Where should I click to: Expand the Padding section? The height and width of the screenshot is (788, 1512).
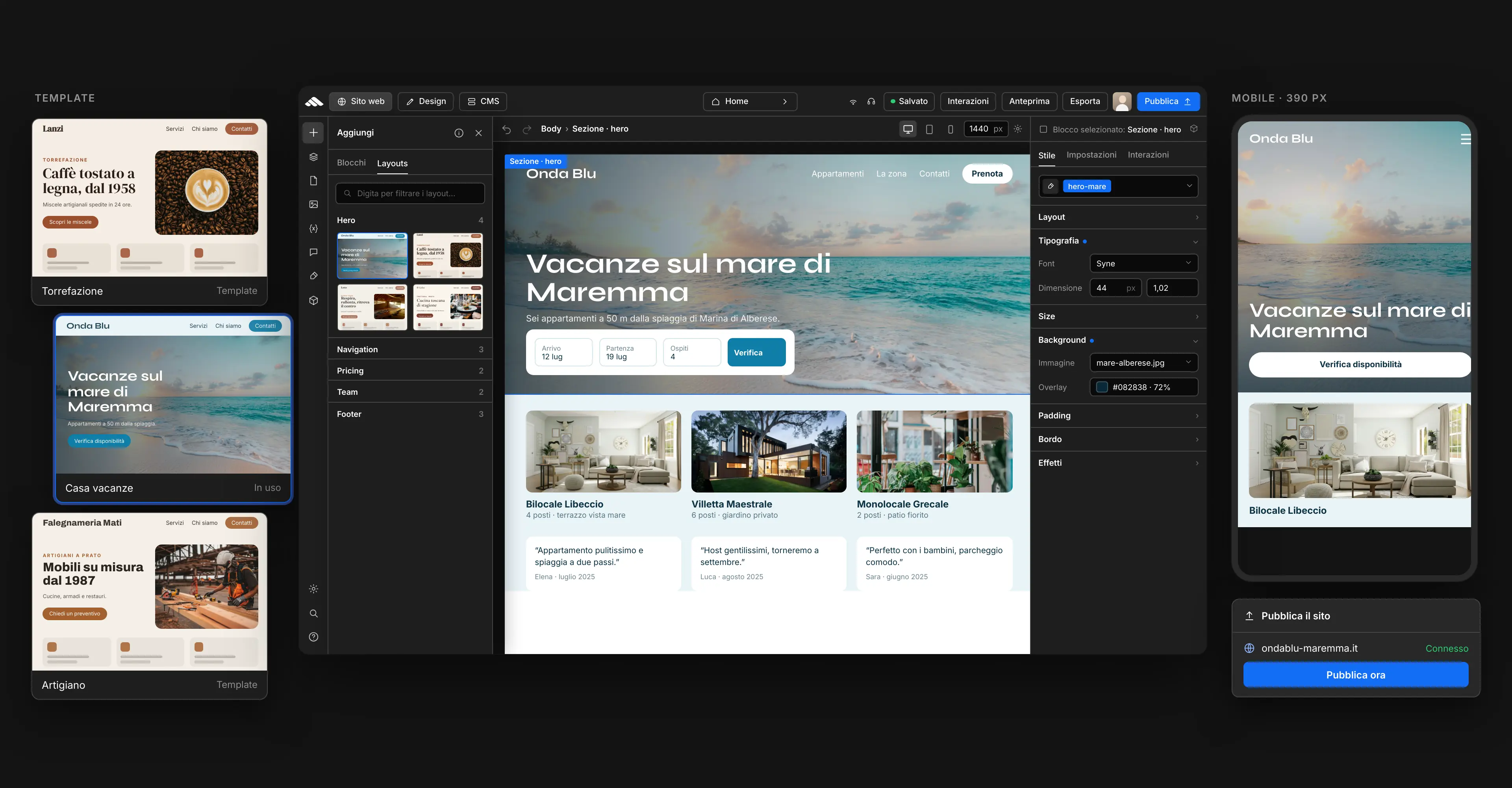pyautogui.click(x=1118, y=416)
